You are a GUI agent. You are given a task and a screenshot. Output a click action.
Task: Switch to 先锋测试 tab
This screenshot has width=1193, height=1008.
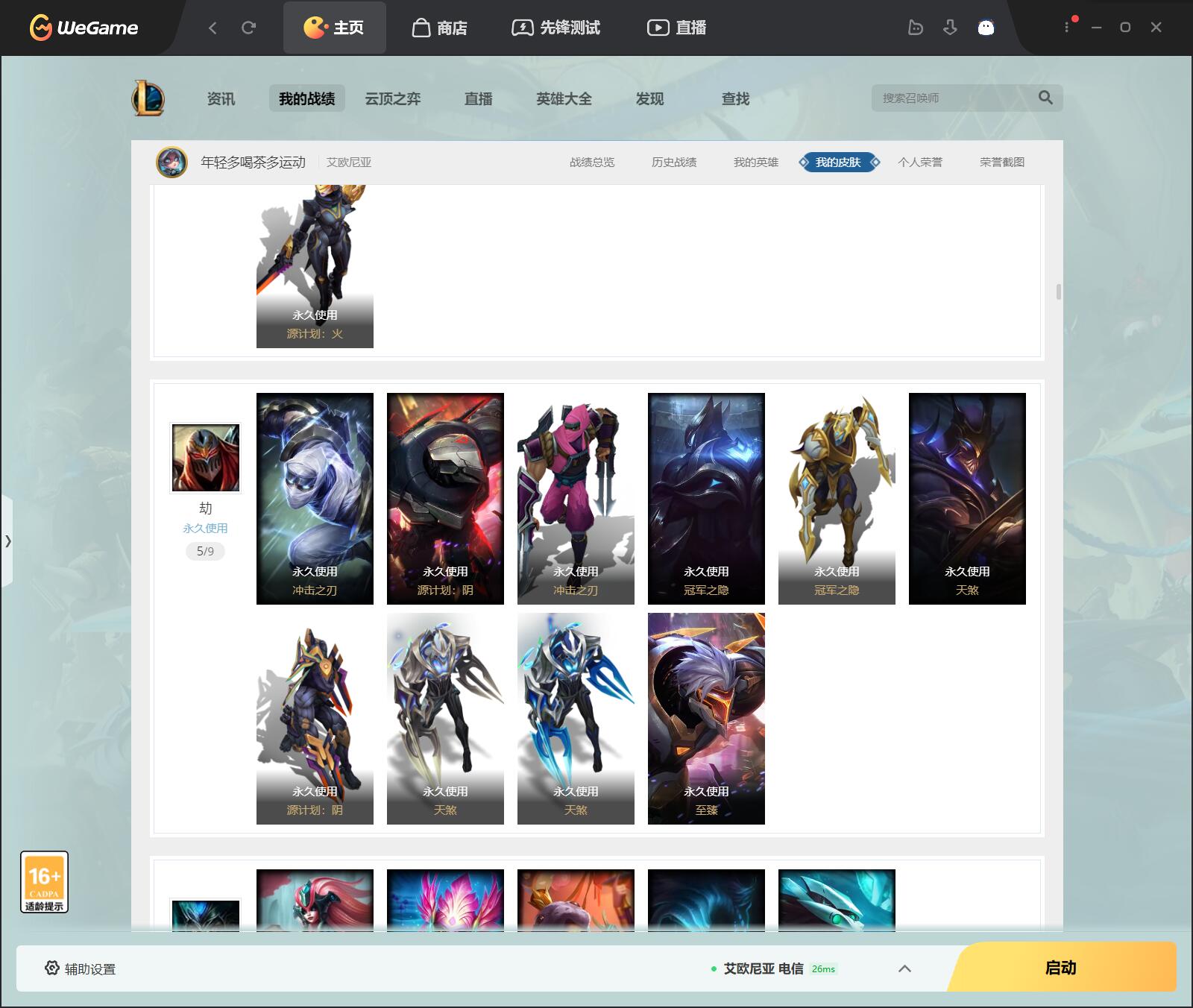555,28
